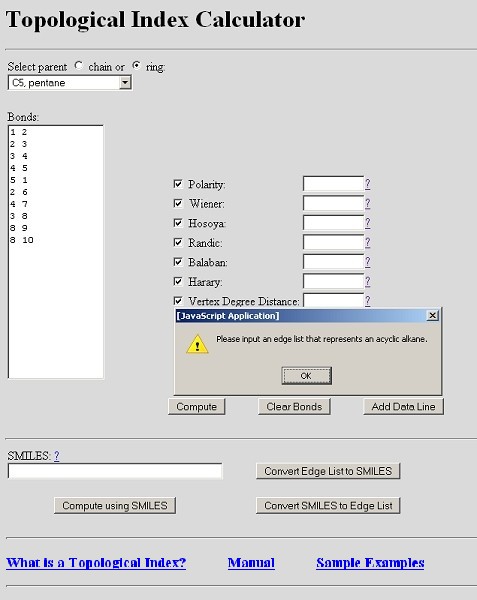Select the chain parent radio button
Screen dimensions: 477x600
tap(79, 66)
